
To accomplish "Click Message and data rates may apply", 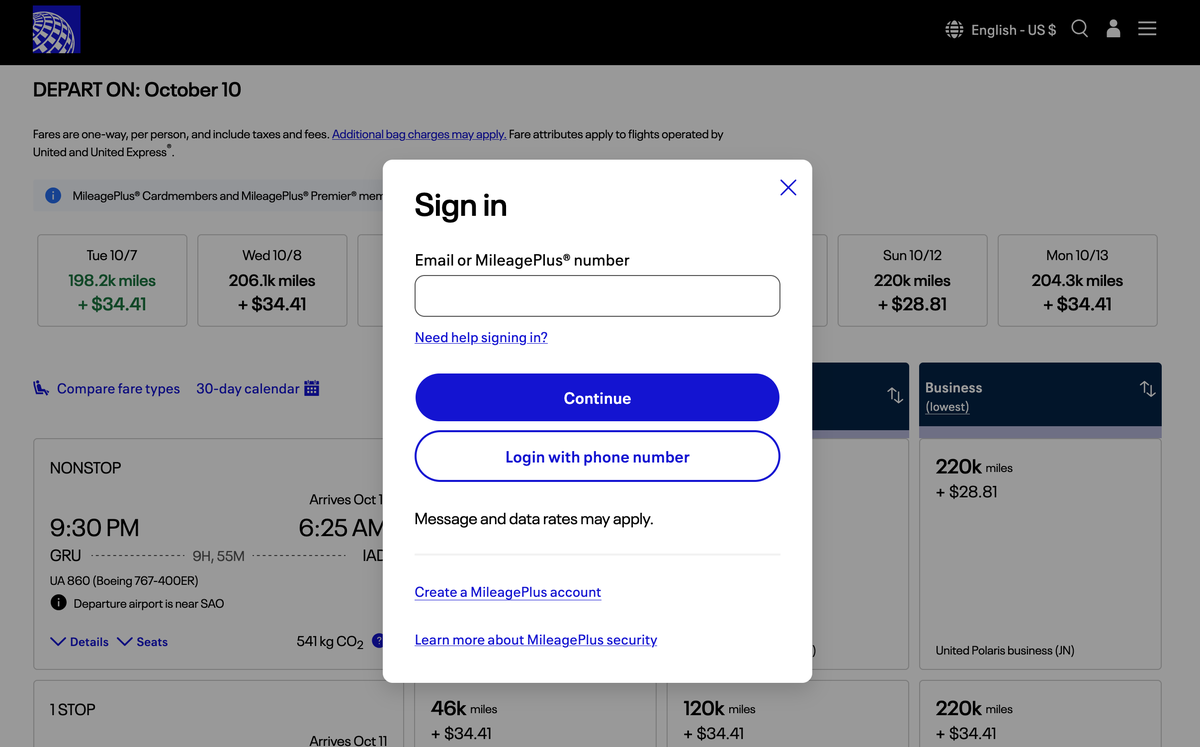I will pos(534,519).
